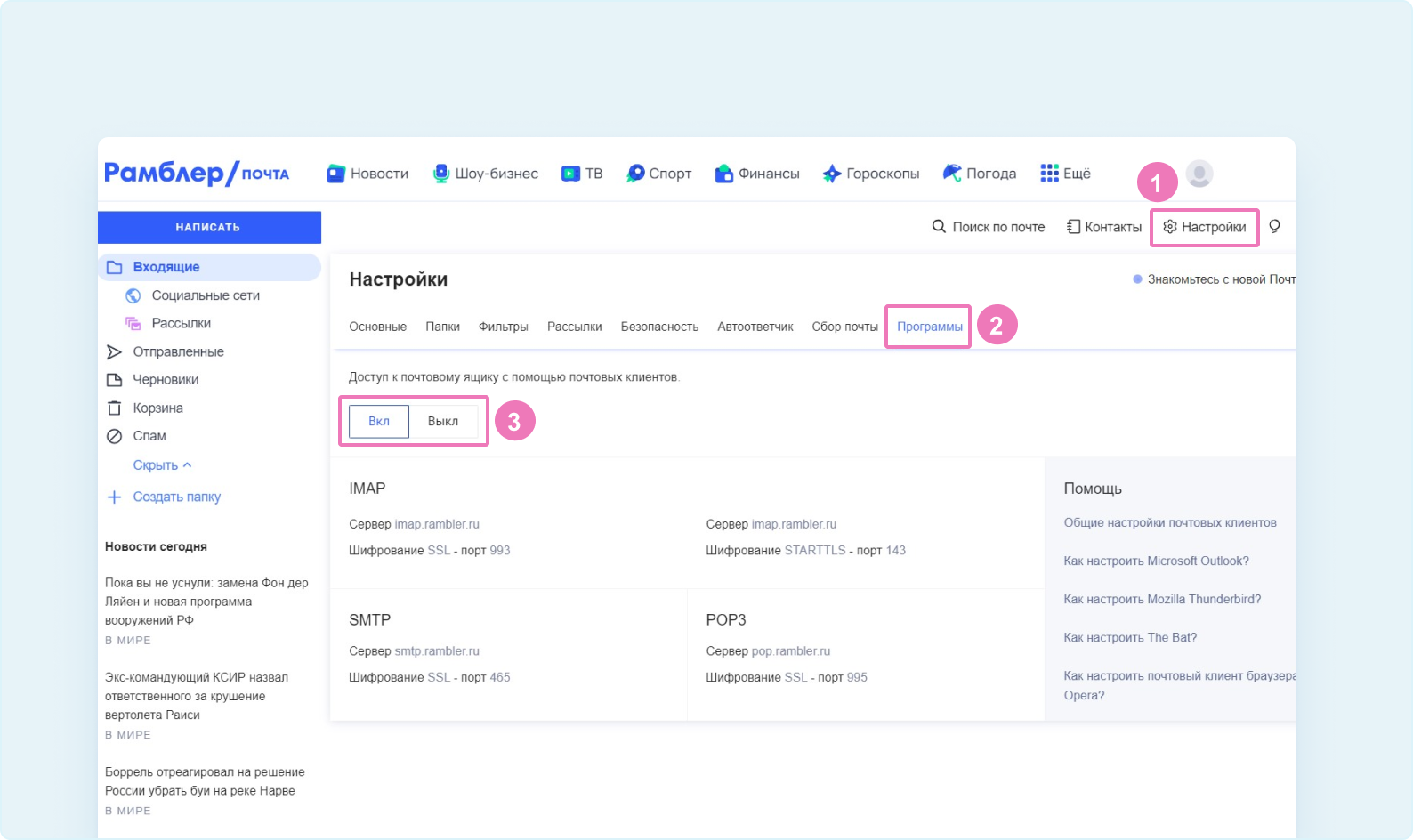The image size is (1413, 840).
Task: Switch to the Фильтры settings tab
Action: pyautogui.click(x=504, y=327)
